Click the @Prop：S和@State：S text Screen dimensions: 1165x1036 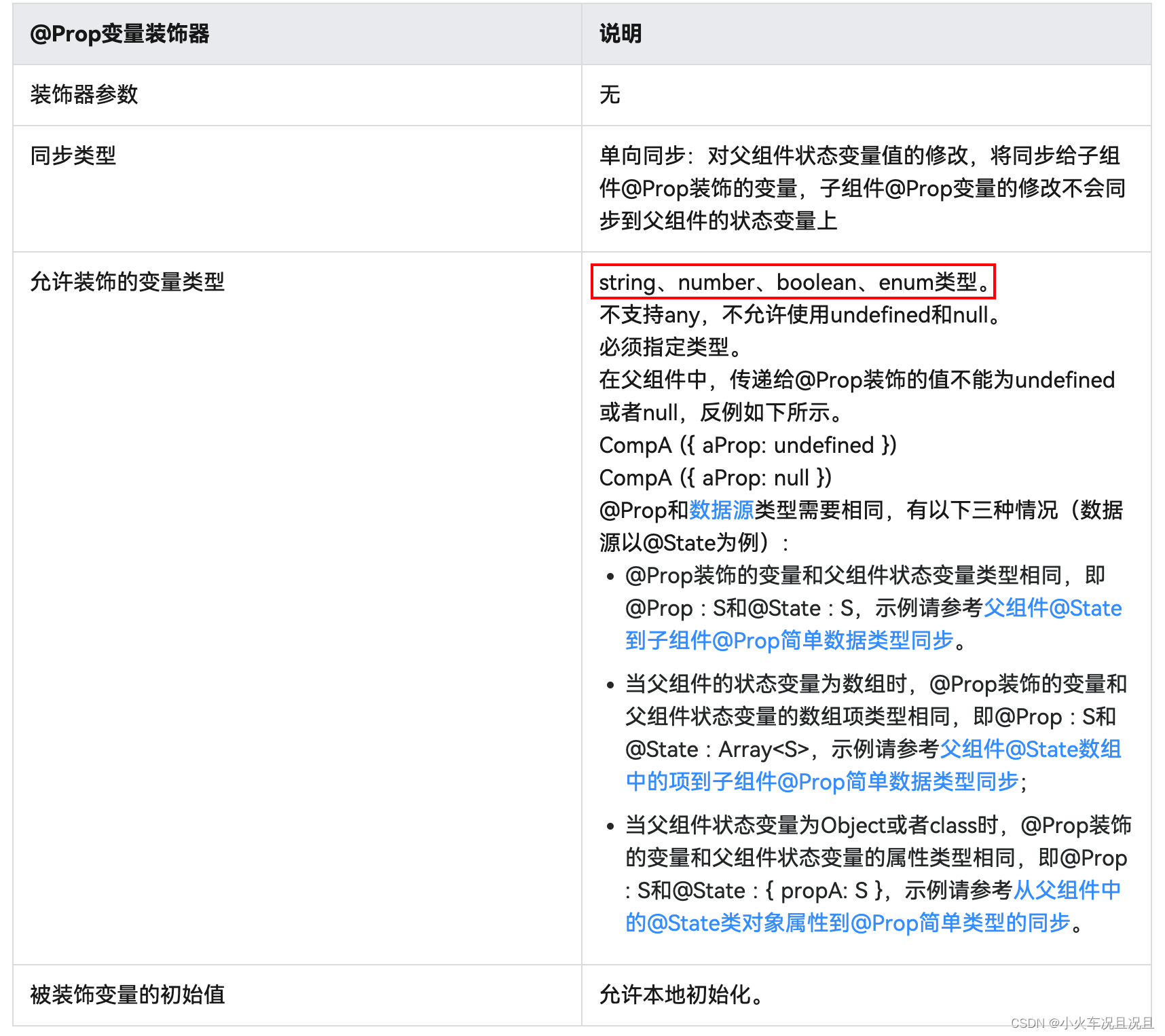coord(739,608)
